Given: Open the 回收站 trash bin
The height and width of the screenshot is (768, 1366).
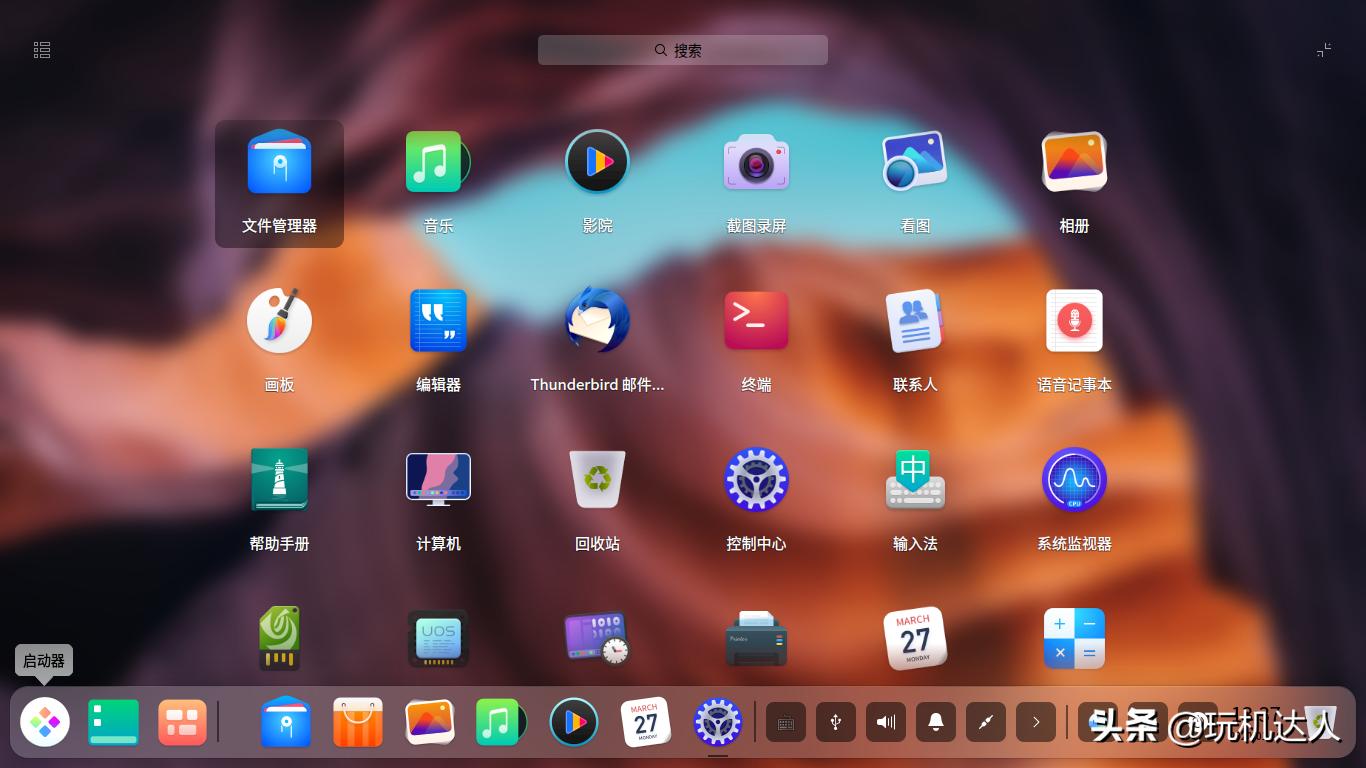Looking at the screenshot, I should pos(597,480).
